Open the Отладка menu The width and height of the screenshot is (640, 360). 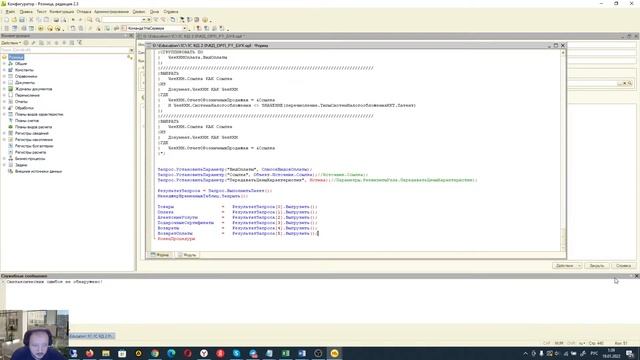pos(84,12)
